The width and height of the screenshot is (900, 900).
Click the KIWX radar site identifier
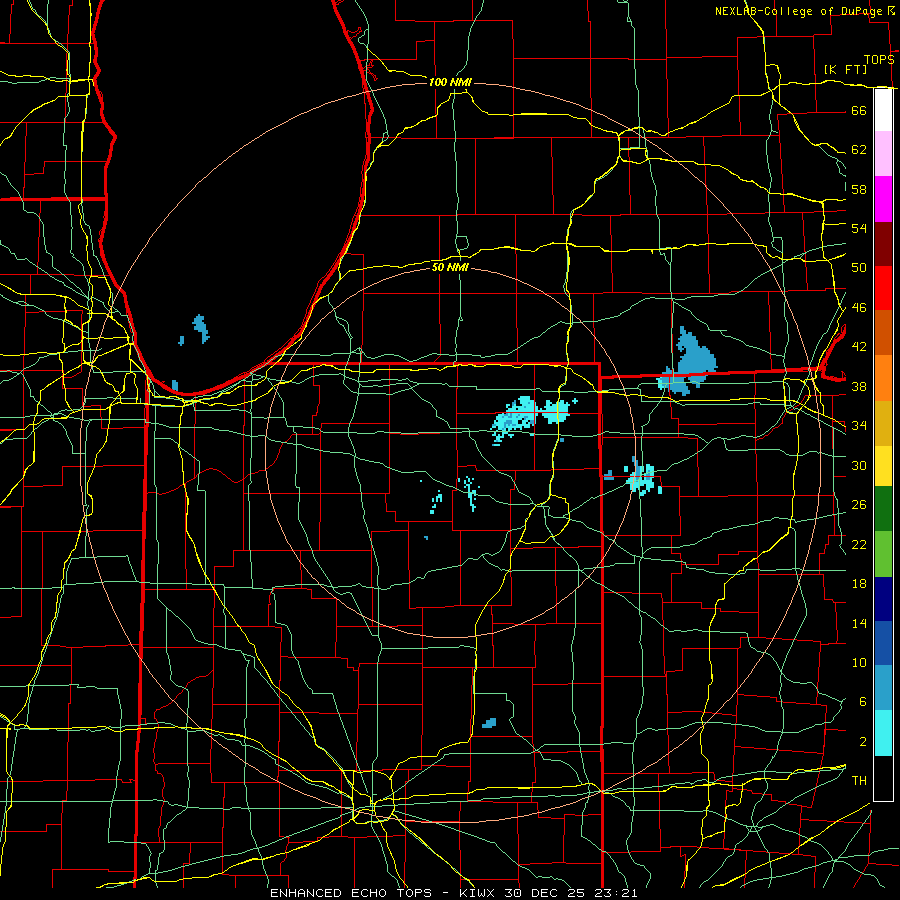[479, 893]
